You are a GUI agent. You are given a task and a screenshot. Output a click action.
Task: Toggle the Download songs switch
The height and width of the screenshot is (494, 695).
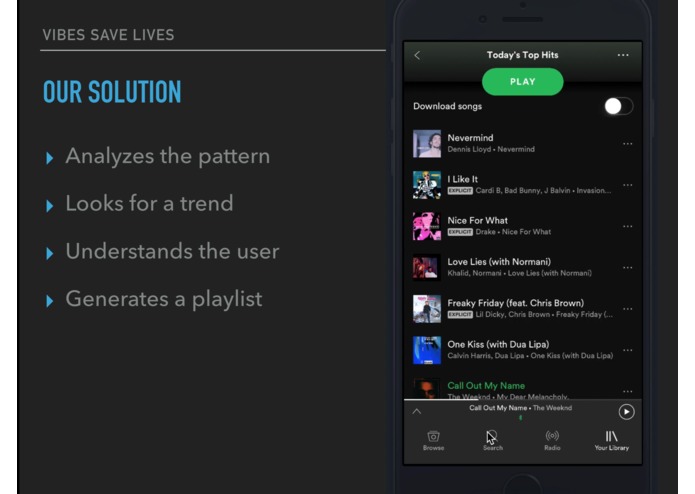tap(619, 106)
